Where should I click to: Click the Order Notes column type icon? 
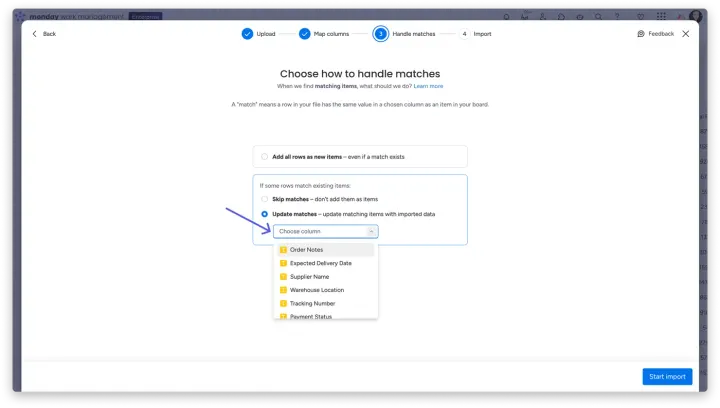pyautogui.click(x=283, y=250)
